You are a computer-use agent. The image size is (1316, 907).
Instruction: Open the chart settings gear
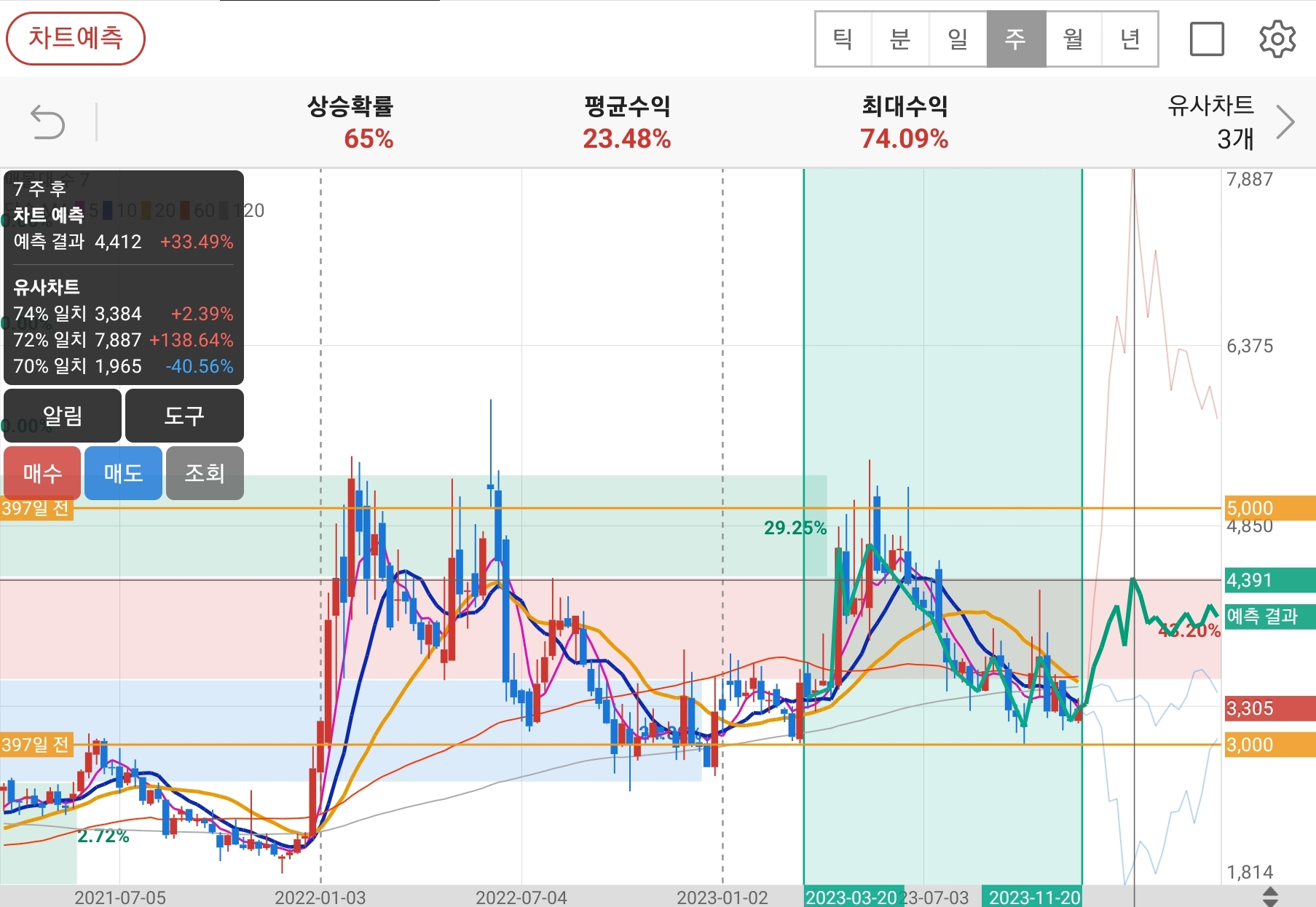(x=1277, y=39)
